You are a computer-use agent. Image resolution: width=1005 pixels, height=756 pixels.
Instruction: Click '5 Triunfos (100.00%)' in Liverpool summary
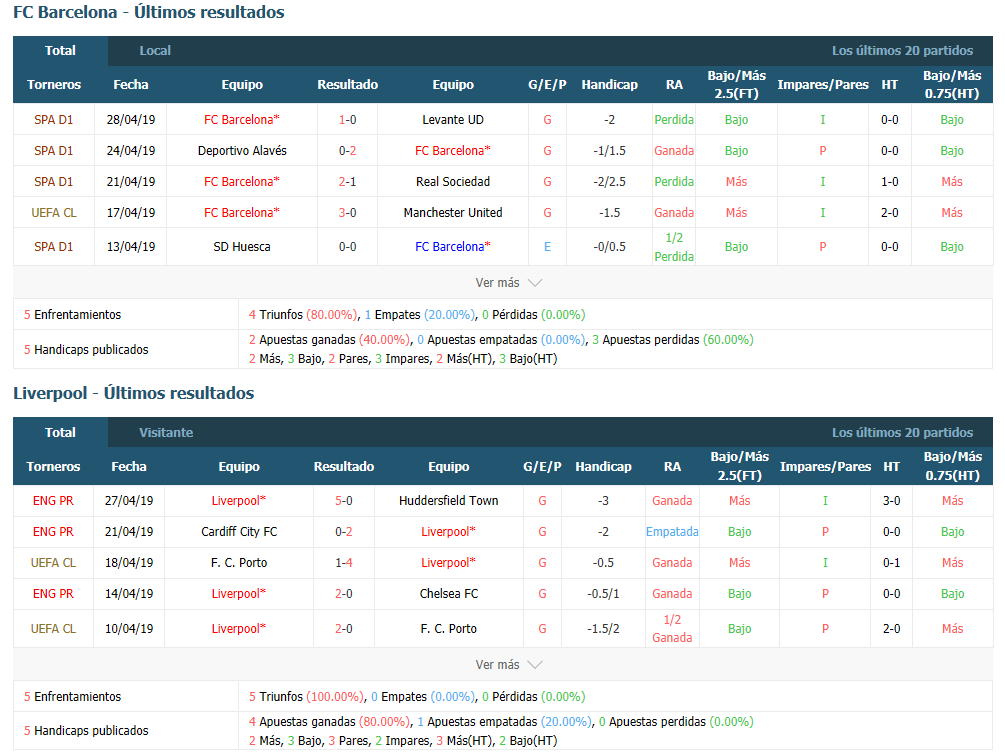pos(306,696)
